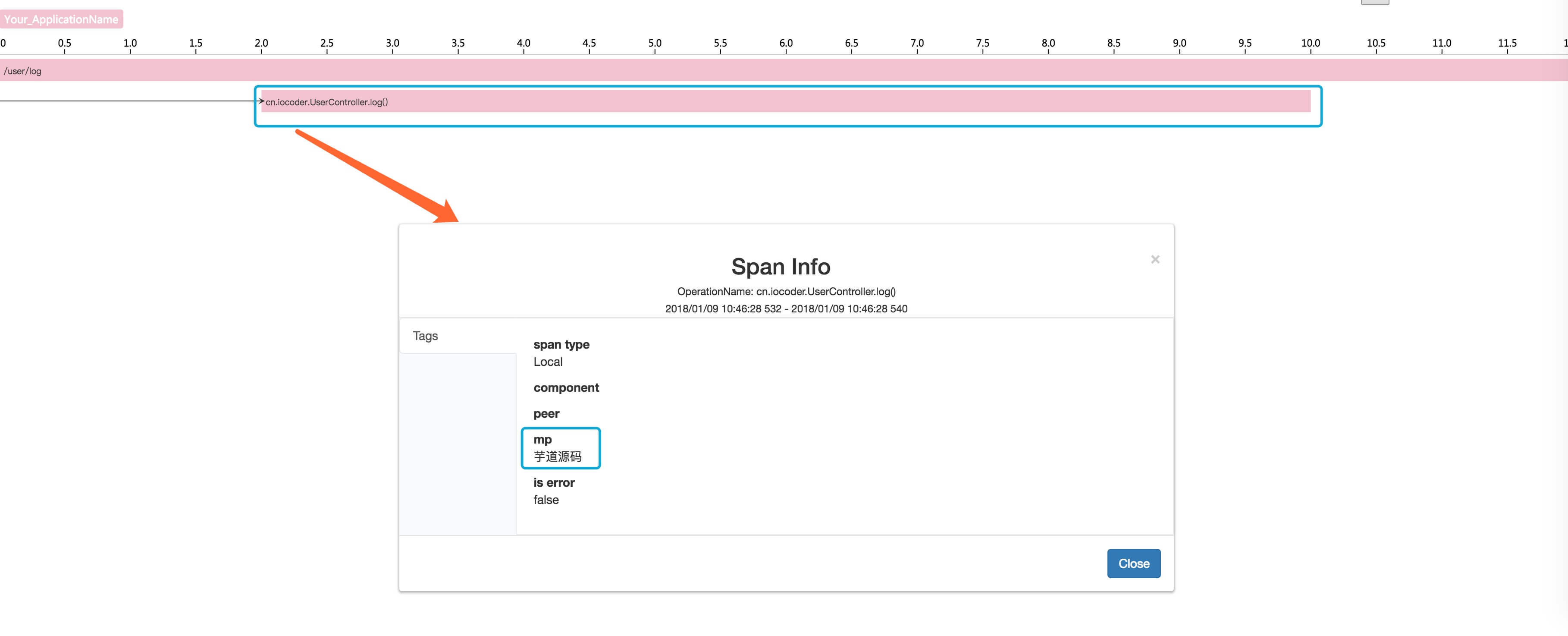Click the 7.5 timeline tick
Screen dimensions: 1568x636
pos(982,43)
